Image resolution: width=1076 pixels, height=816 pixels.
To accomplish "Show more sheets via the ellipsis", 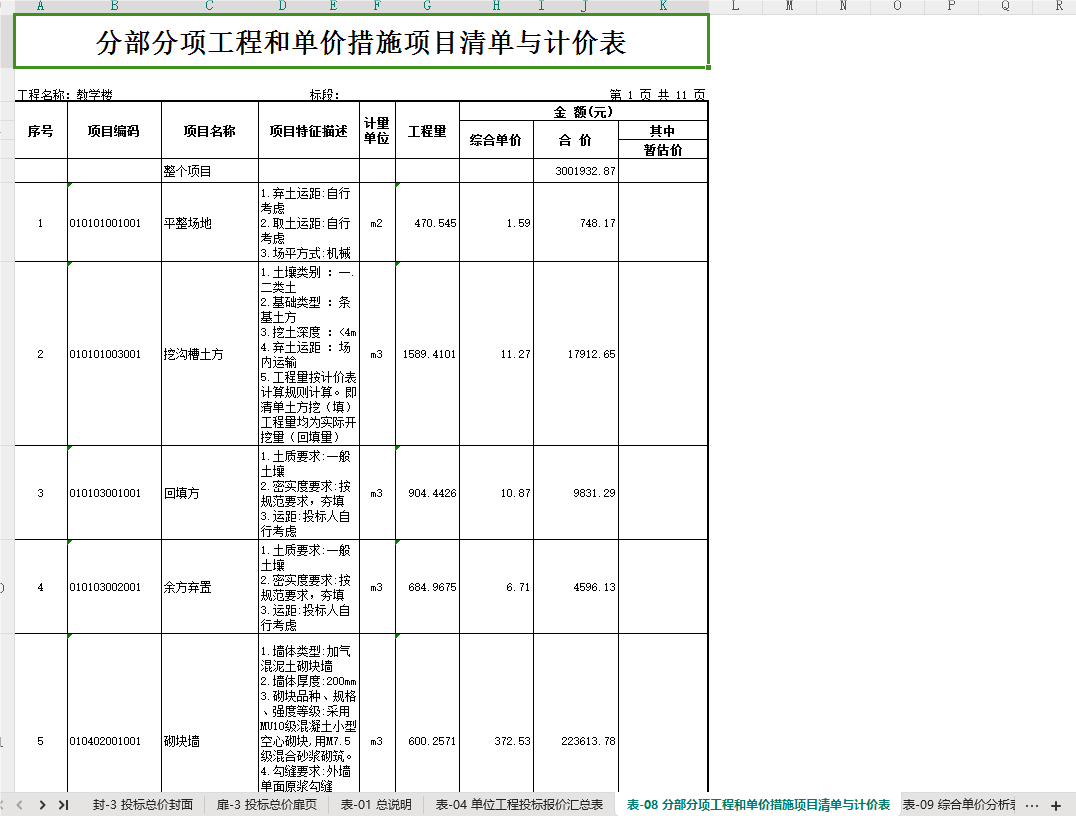I will pyautogui.click(x=1031, y=806).
